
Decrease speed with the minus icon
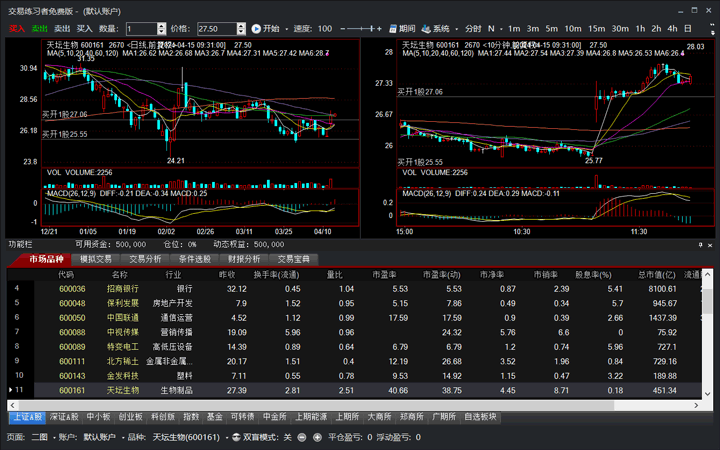click(343, 29)
